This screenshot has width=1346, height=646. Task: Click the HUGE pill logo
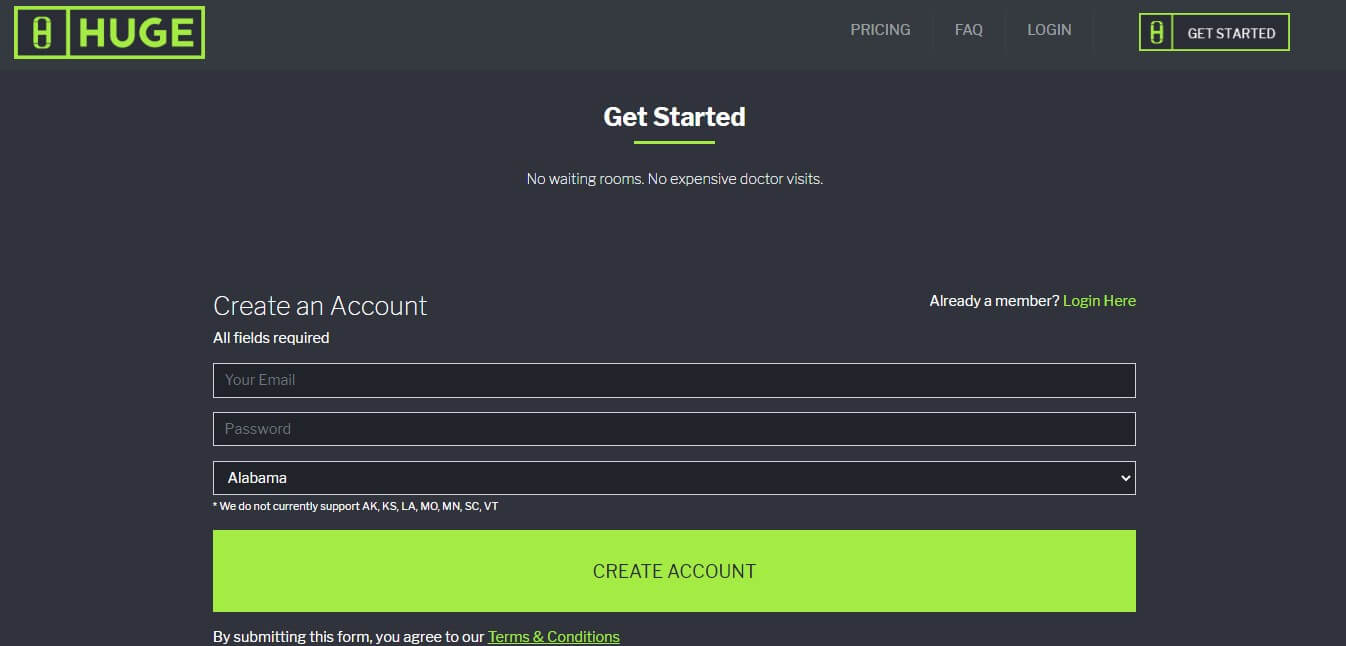pos(109,33)
